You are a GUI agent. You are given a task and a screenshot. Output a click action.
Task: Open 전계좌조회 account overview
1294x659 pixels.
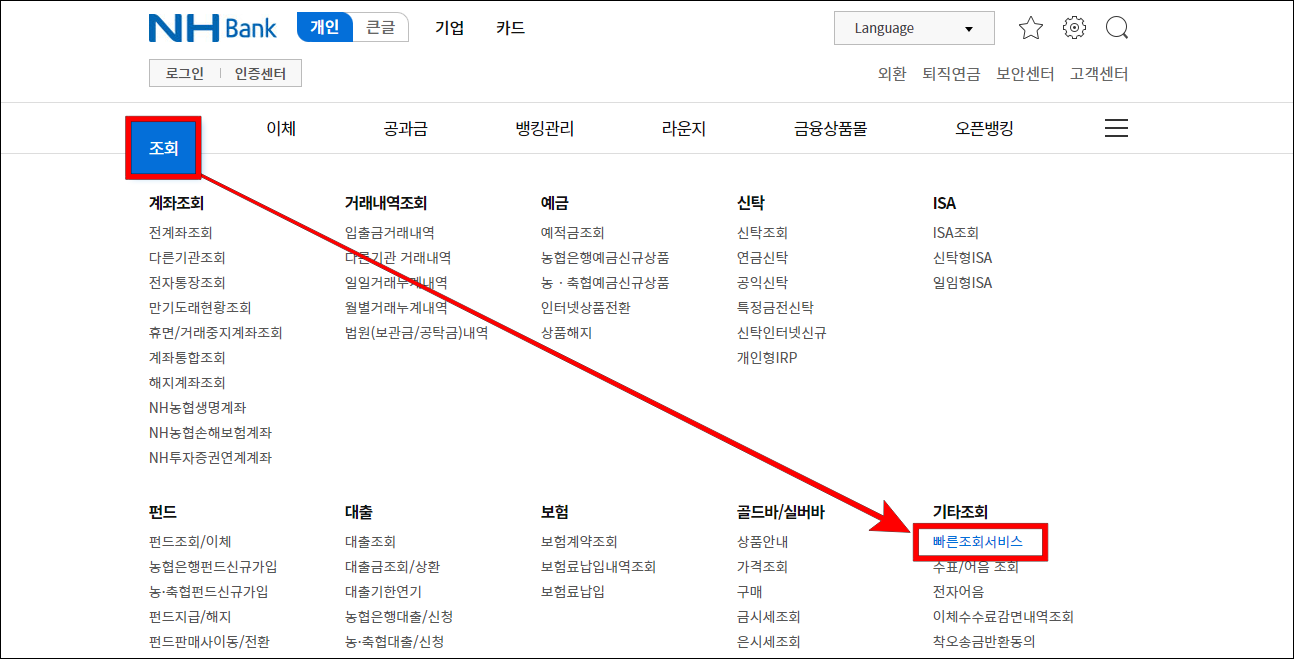click(x=180, y=230)
